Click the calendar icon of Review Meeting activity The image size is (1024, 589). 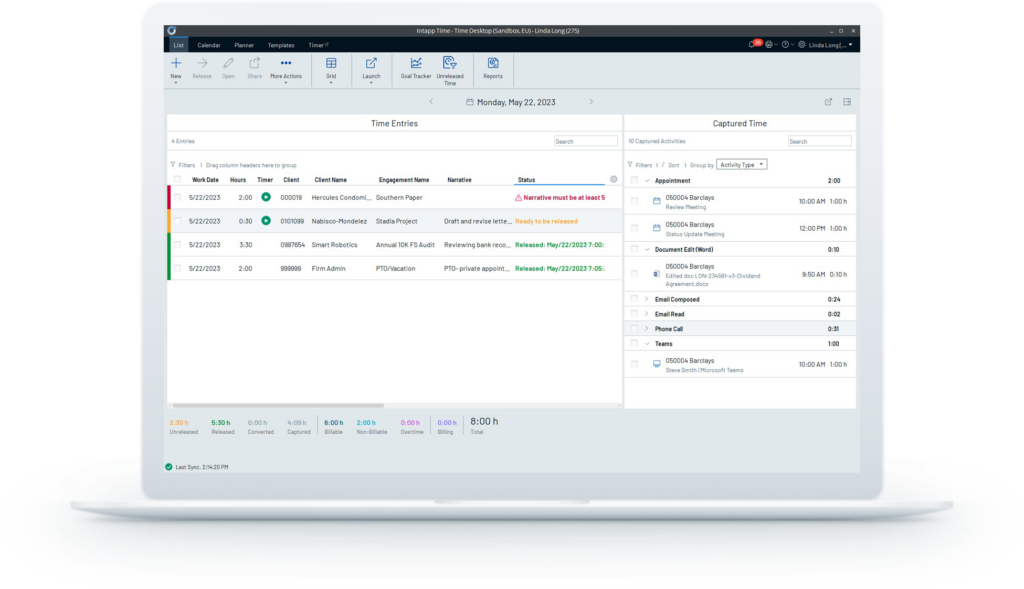656,202
